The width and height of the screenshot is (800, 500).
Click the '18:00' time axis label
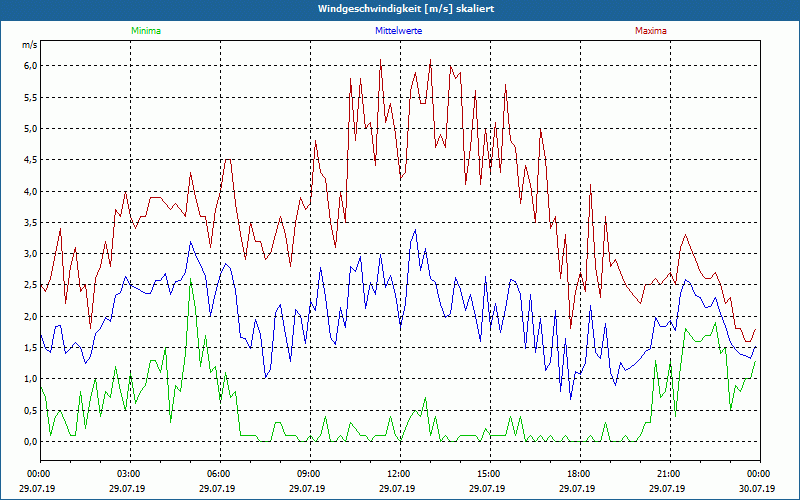pyautogui.click(x=580, y=474)
